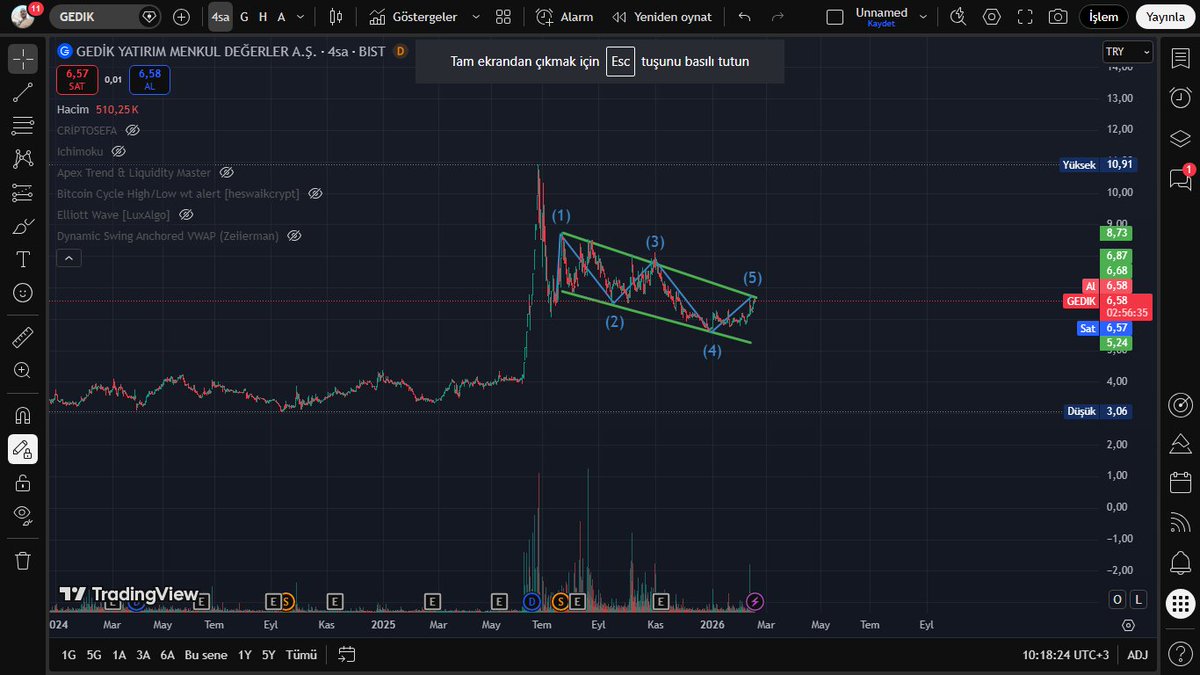Toggle visibility of Apex Trend & Liquidity Master
The image size is (1200, 675).
226,172
